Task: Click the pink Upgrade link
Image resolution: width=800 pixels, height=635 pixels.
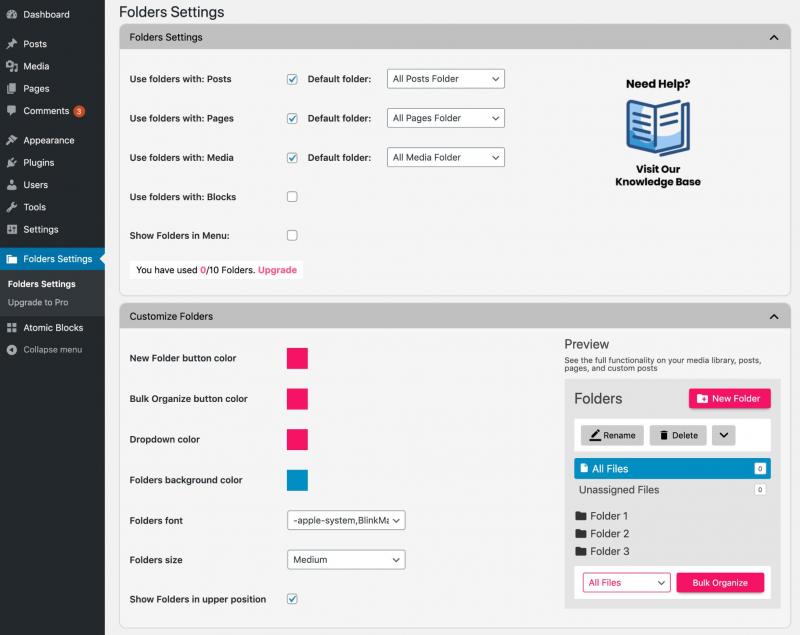Action: tap(277, 270)
